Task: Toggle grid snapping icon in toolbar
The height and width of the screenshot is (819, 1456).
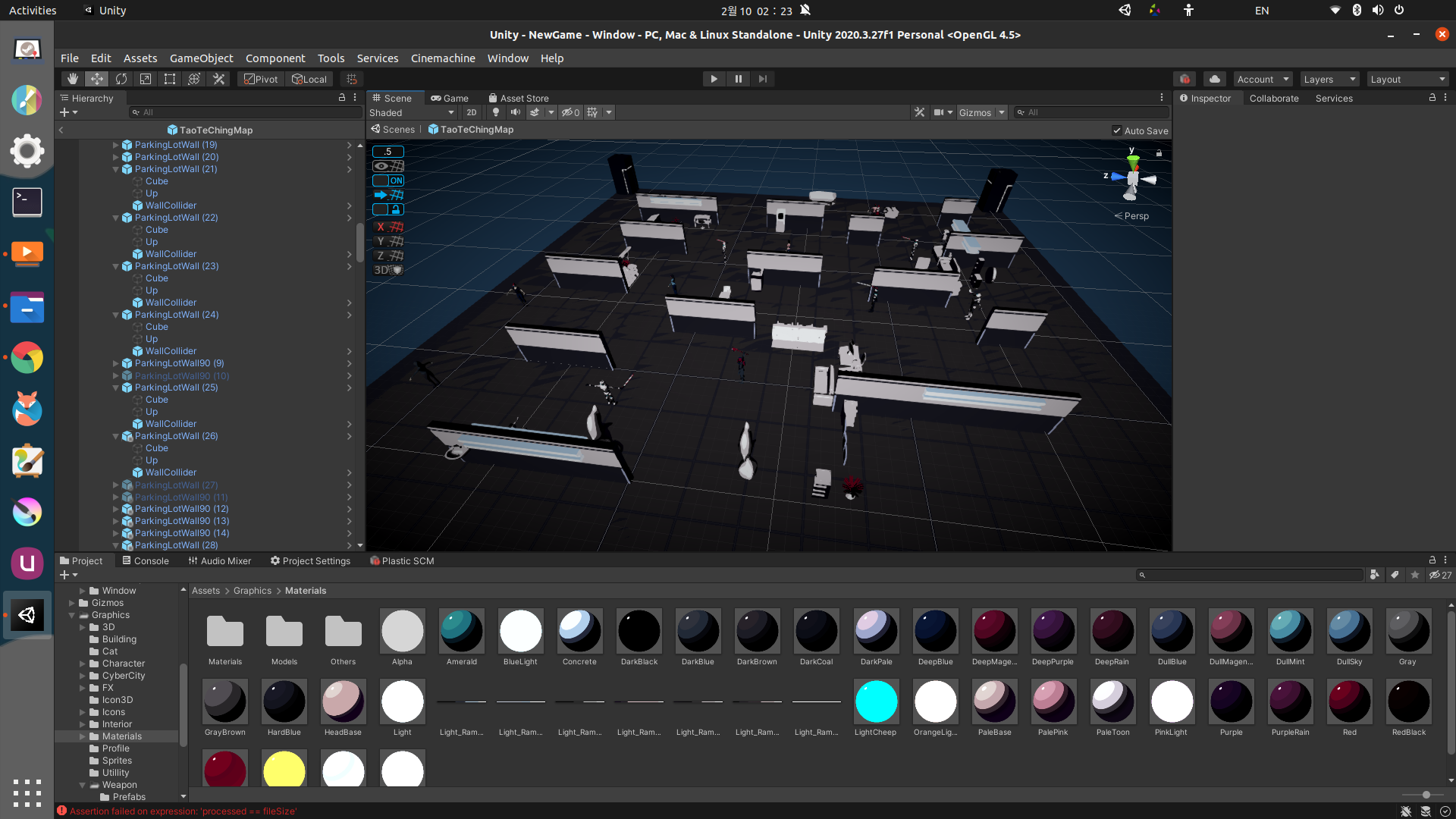Action: (352, 79)
